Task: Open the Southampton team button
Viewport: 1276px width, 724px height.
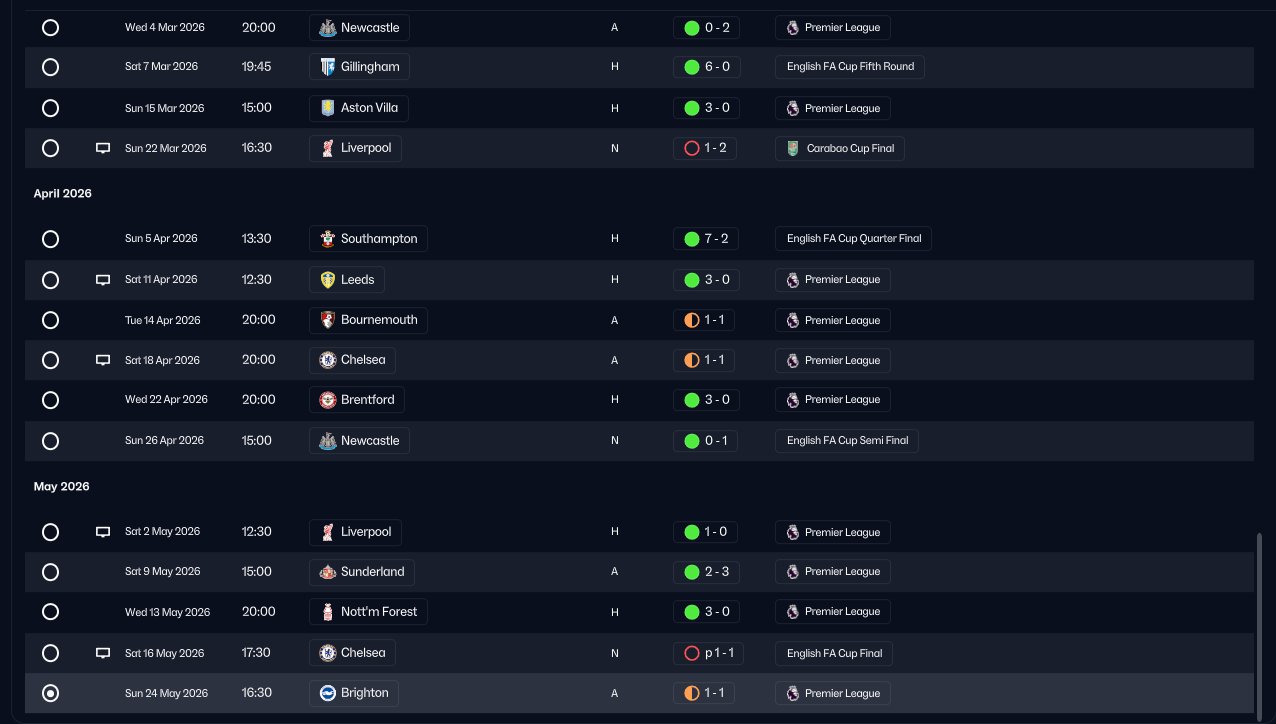Action: [369, 239]
